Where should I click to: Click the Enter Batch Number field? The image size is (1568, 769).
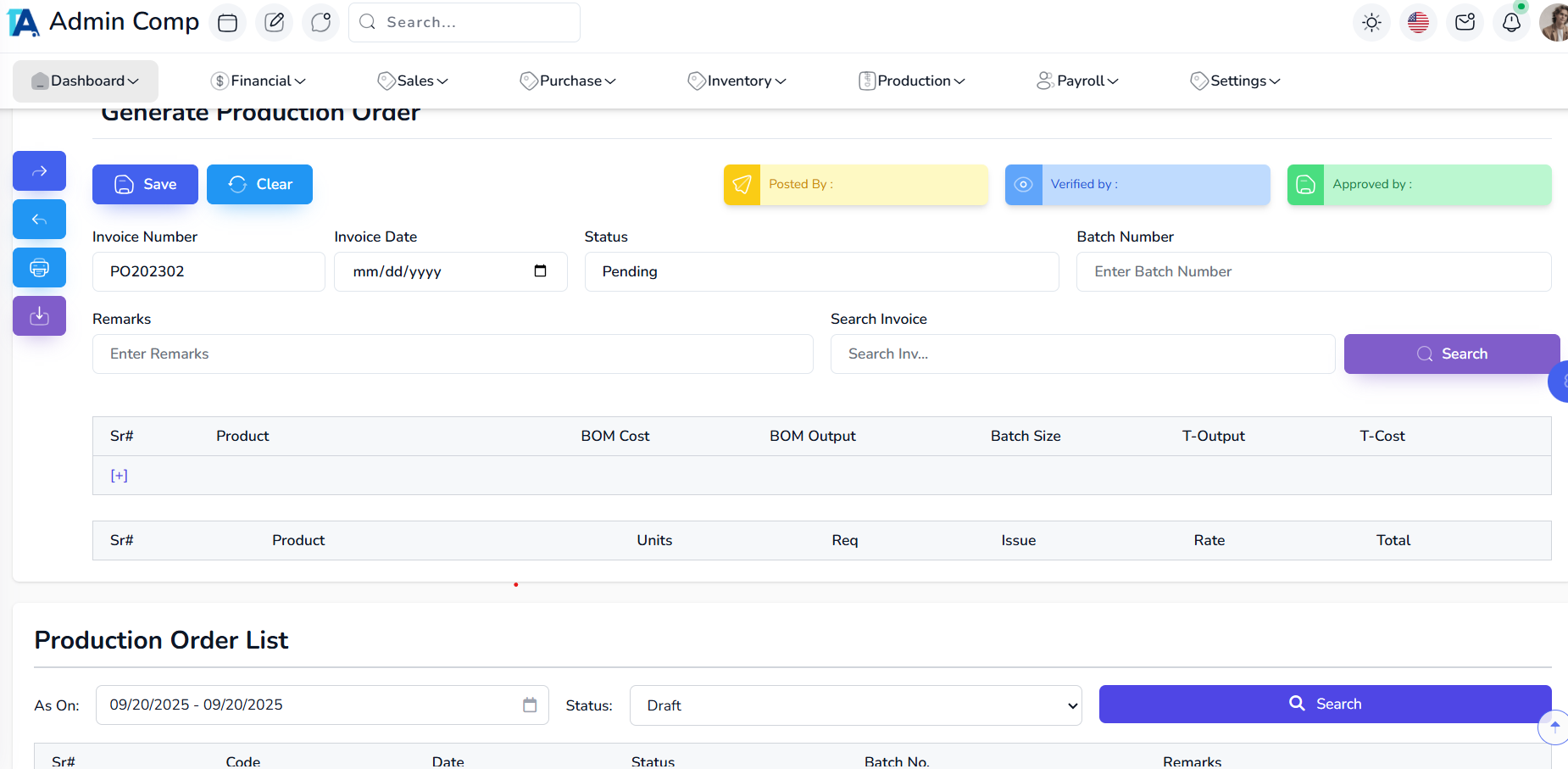pos(1313,271)
